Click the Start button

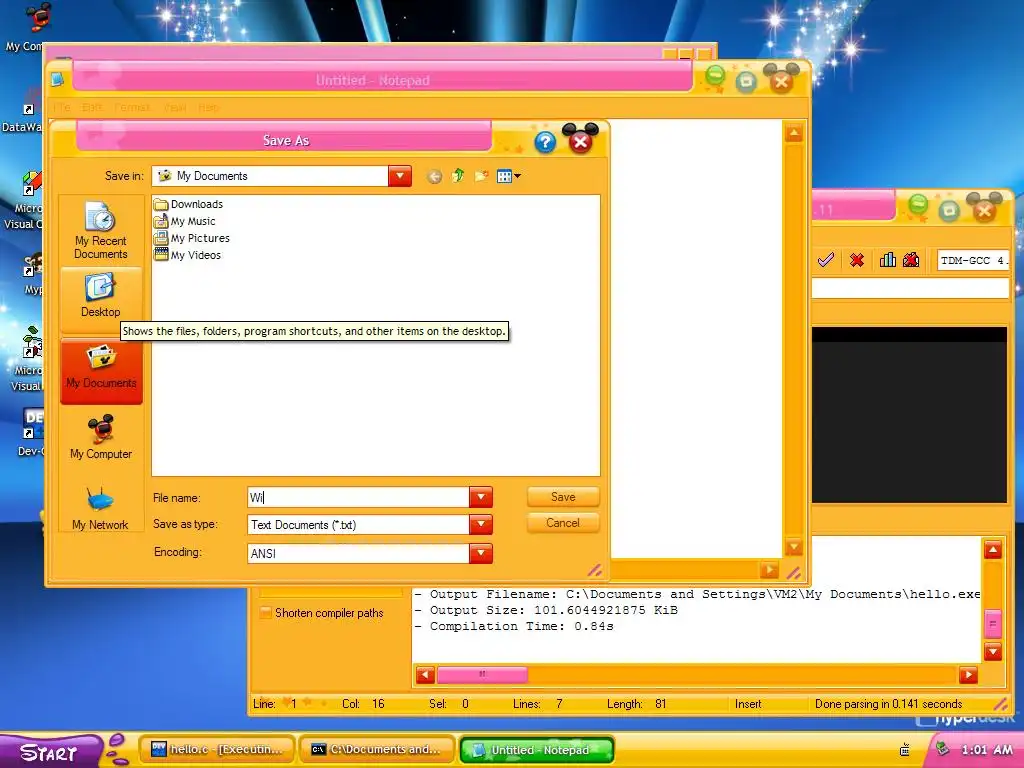point(49,752)
